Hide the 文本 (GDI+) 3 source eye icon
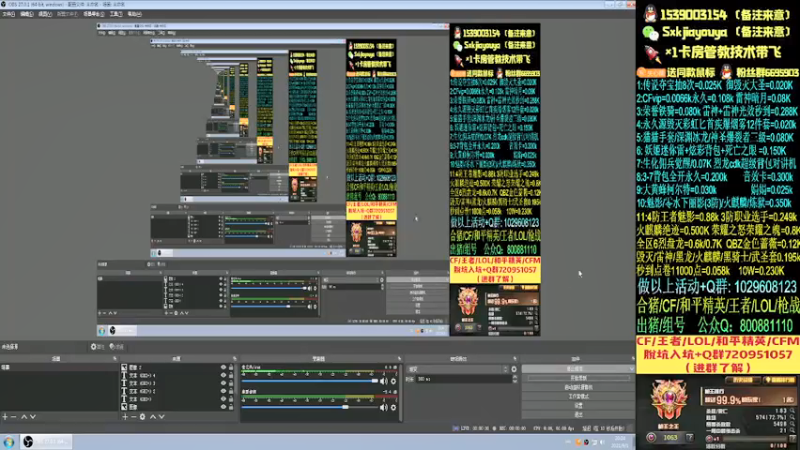 pos(223,383)
